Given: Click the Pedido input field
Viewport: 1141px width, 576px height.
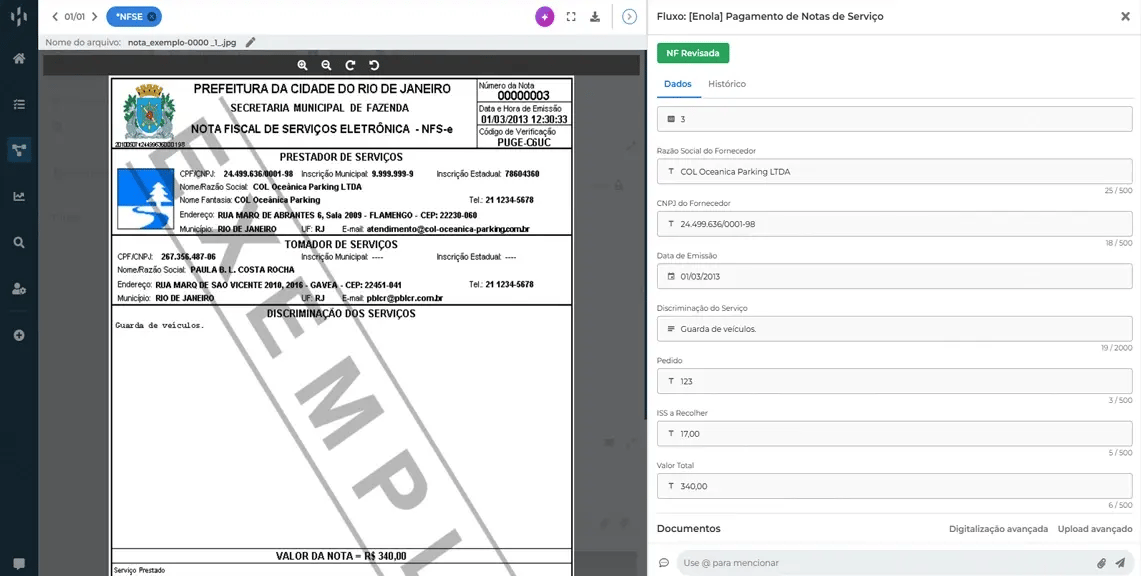Looking at the screenshot, I should pos(894,381).
